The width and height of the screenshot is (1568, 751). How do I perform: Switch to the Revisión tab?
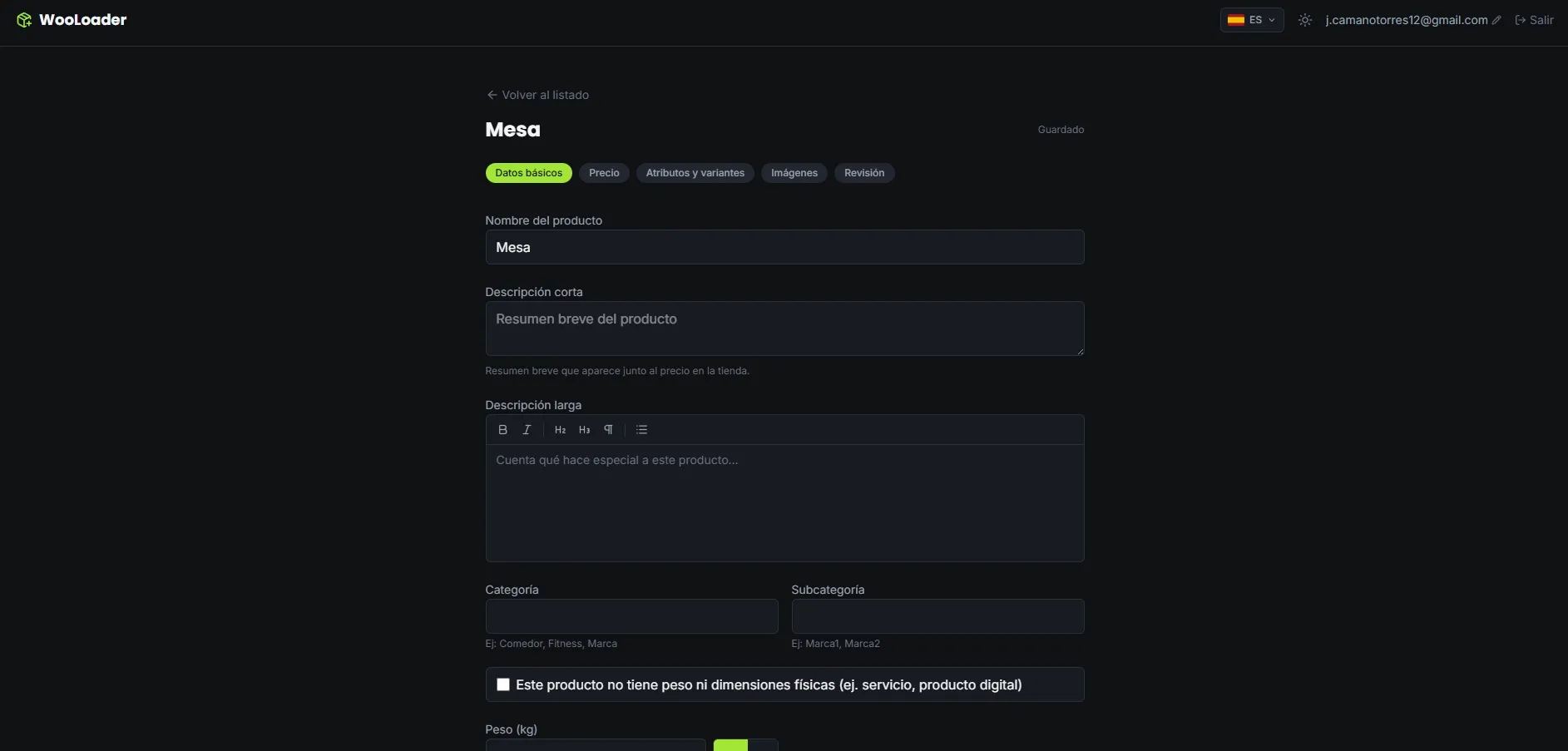(864, 173)
